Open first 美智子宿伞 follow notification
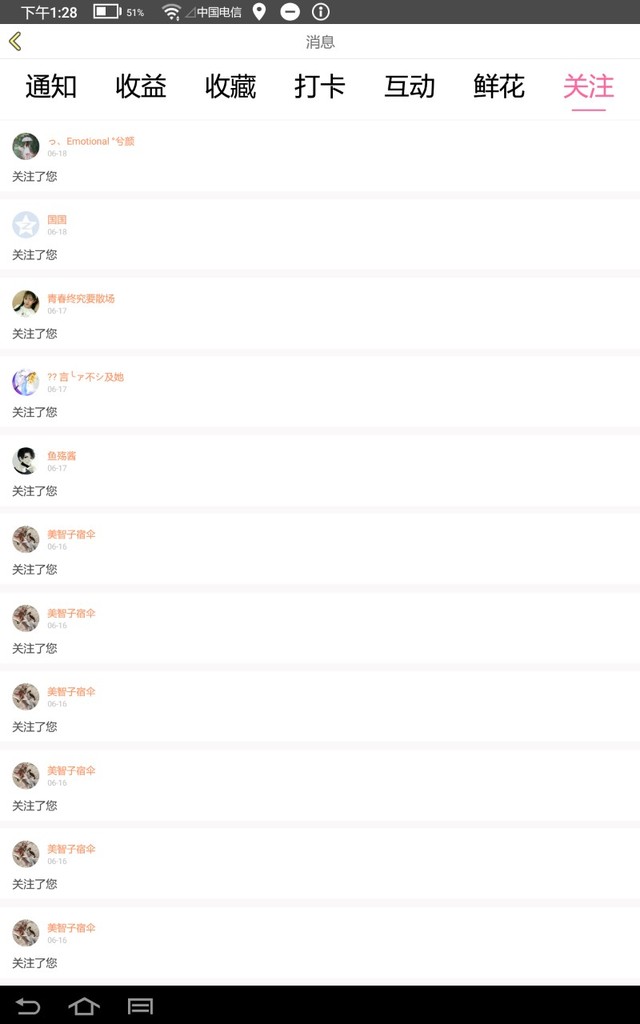The height and width of the screenshot is (1024, 640). pyautogui.click(x=320, y=552)
